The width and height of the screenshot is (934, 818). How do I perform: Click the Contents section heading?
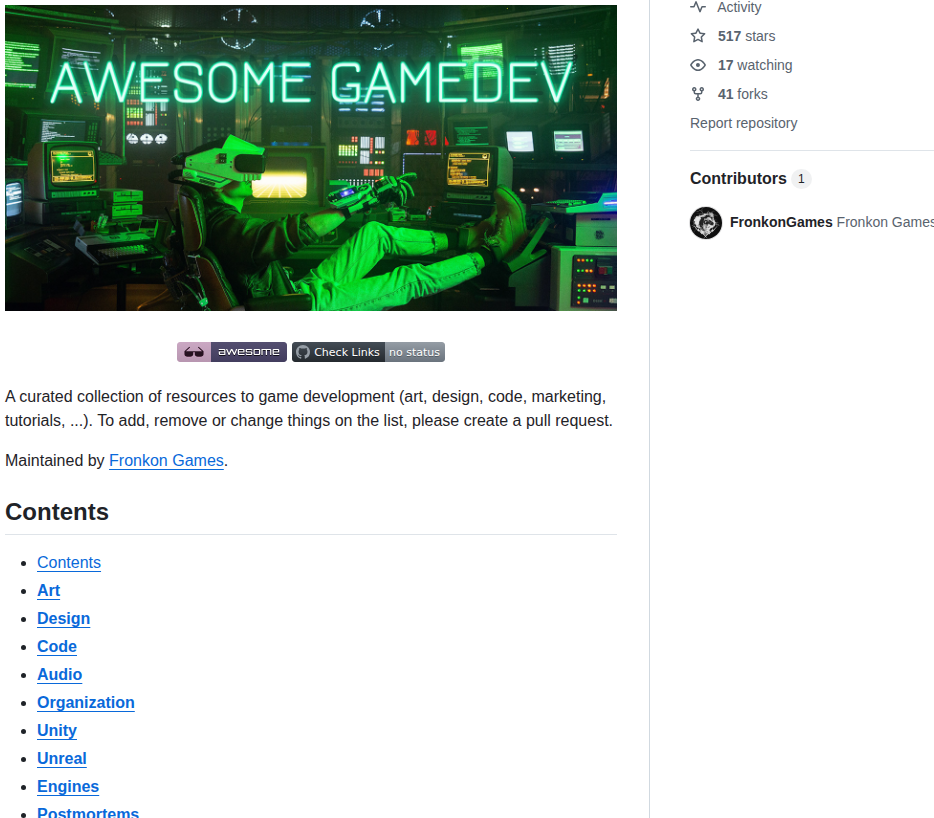(57, 512)
